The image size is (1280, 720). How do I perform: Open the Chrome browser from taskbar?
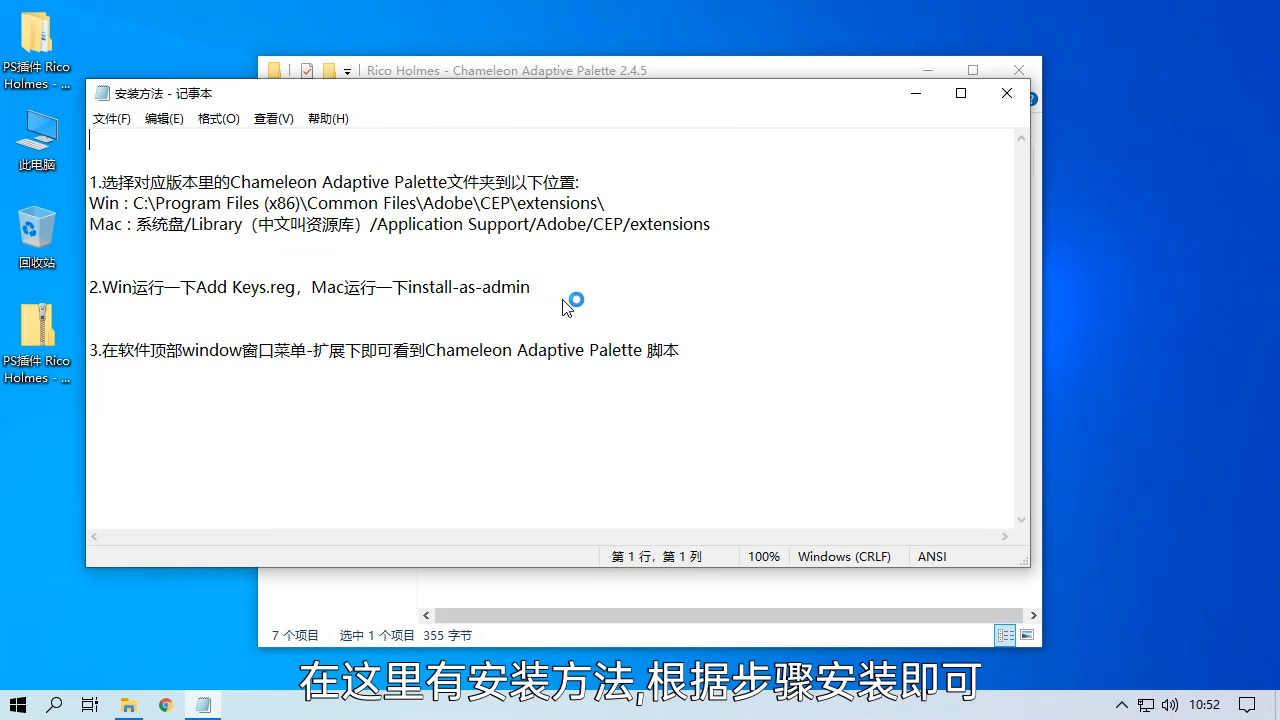(165, 705)
